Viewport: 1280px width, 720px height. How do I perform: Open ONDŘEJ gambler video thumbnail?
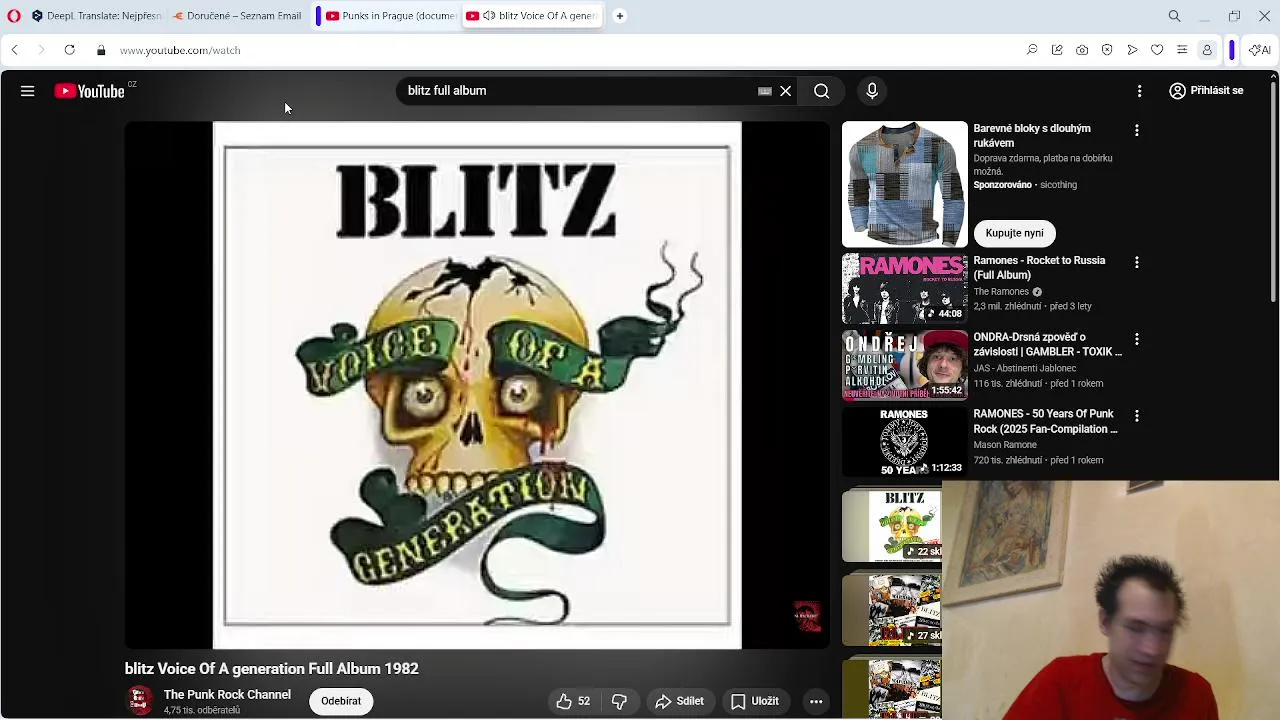coord(905,365)
